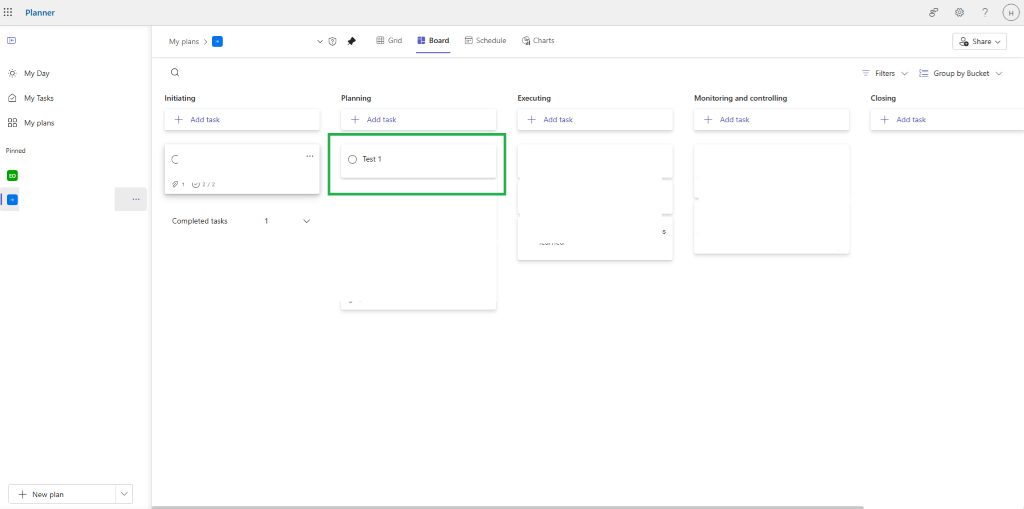
Task: Open the Test 1 task card
Action: pos(418,161)
